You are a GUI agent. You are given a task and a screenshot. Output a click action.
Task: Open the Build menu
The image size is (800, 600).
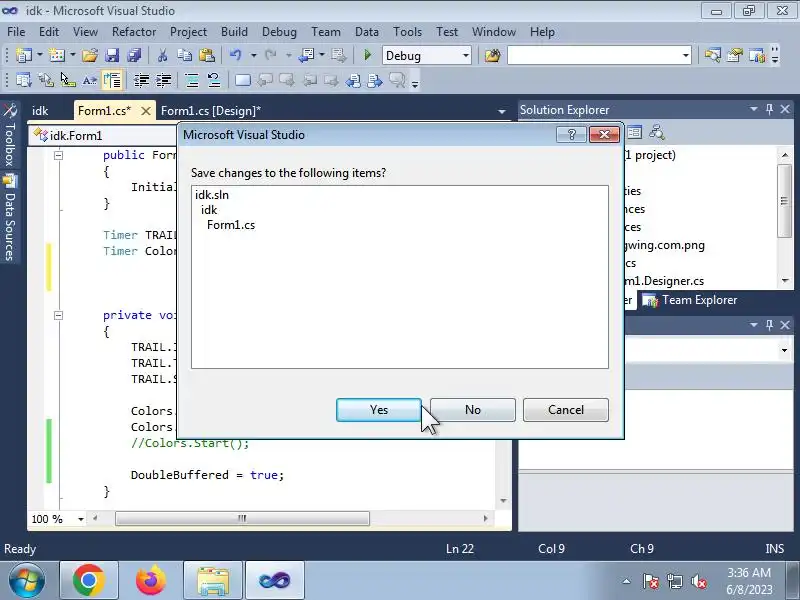point(234,32)
